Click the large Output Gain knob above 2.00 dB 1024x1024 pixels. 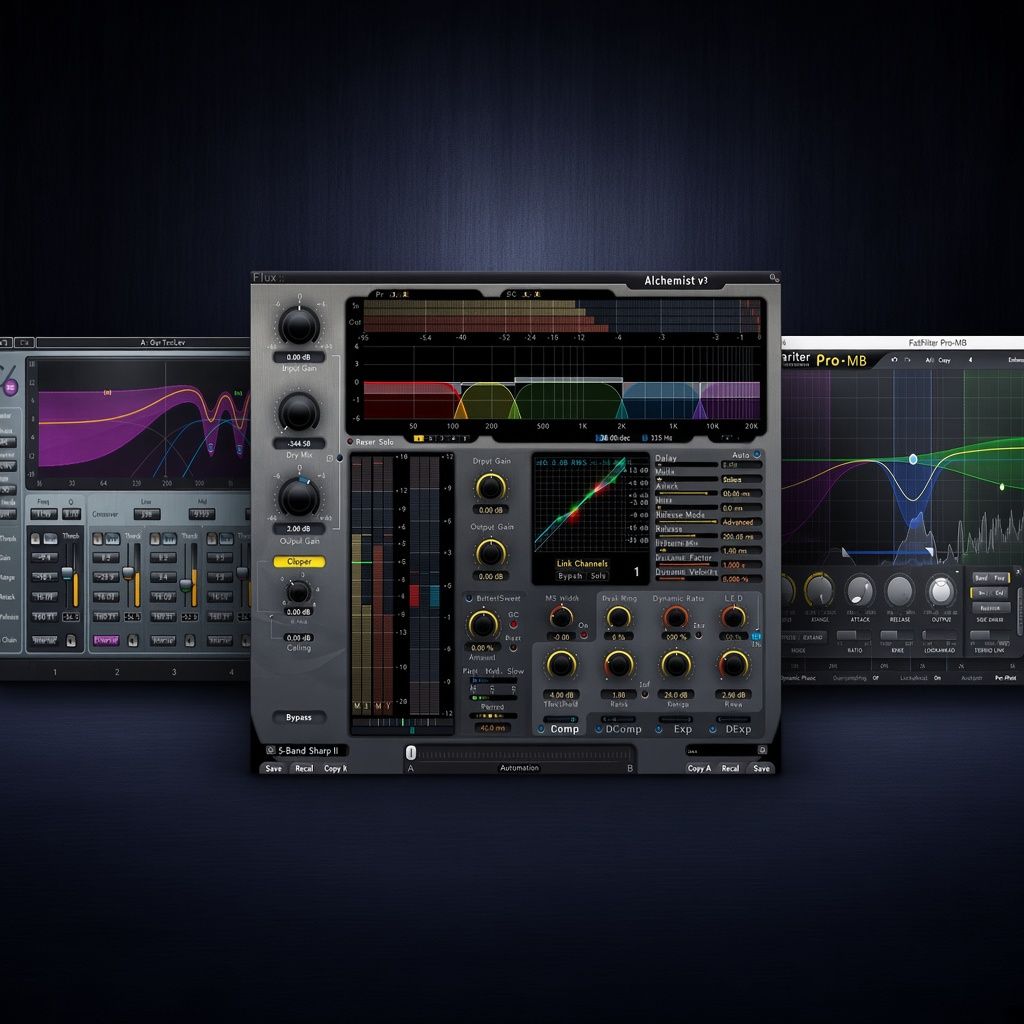coord(299,498)
